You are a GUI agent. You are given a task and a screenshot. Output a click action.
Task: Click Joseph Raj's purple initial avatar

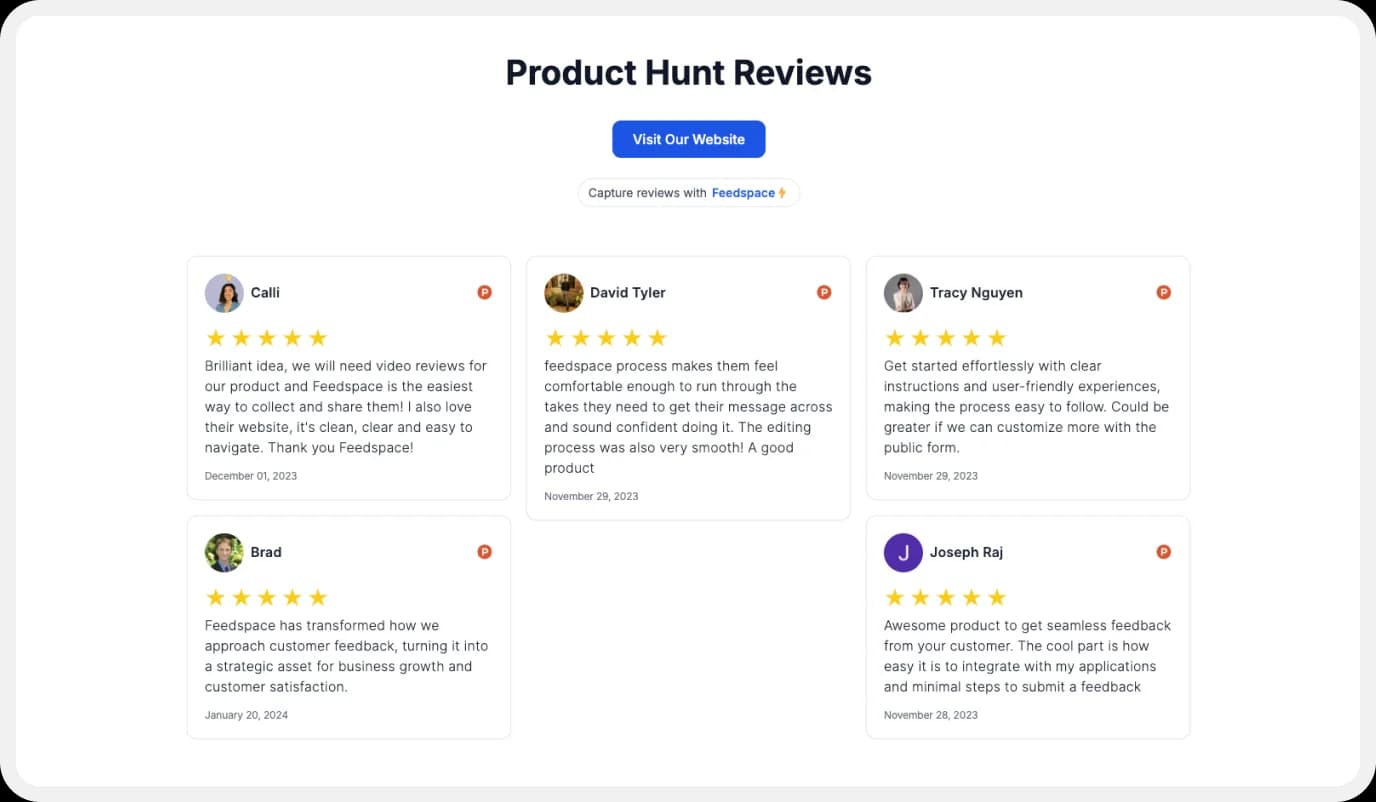coord(903,551)
